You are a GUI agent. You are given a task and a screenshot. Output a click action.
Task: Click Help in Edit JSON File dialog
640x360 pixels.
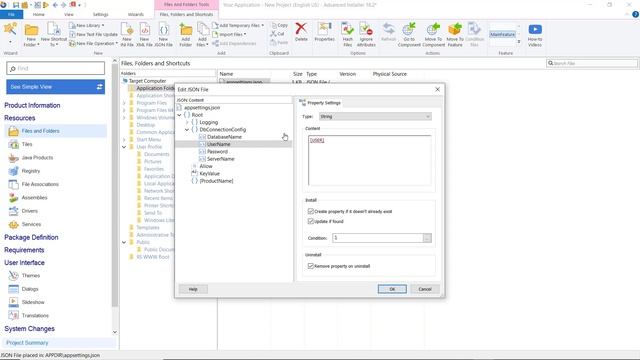193,289
